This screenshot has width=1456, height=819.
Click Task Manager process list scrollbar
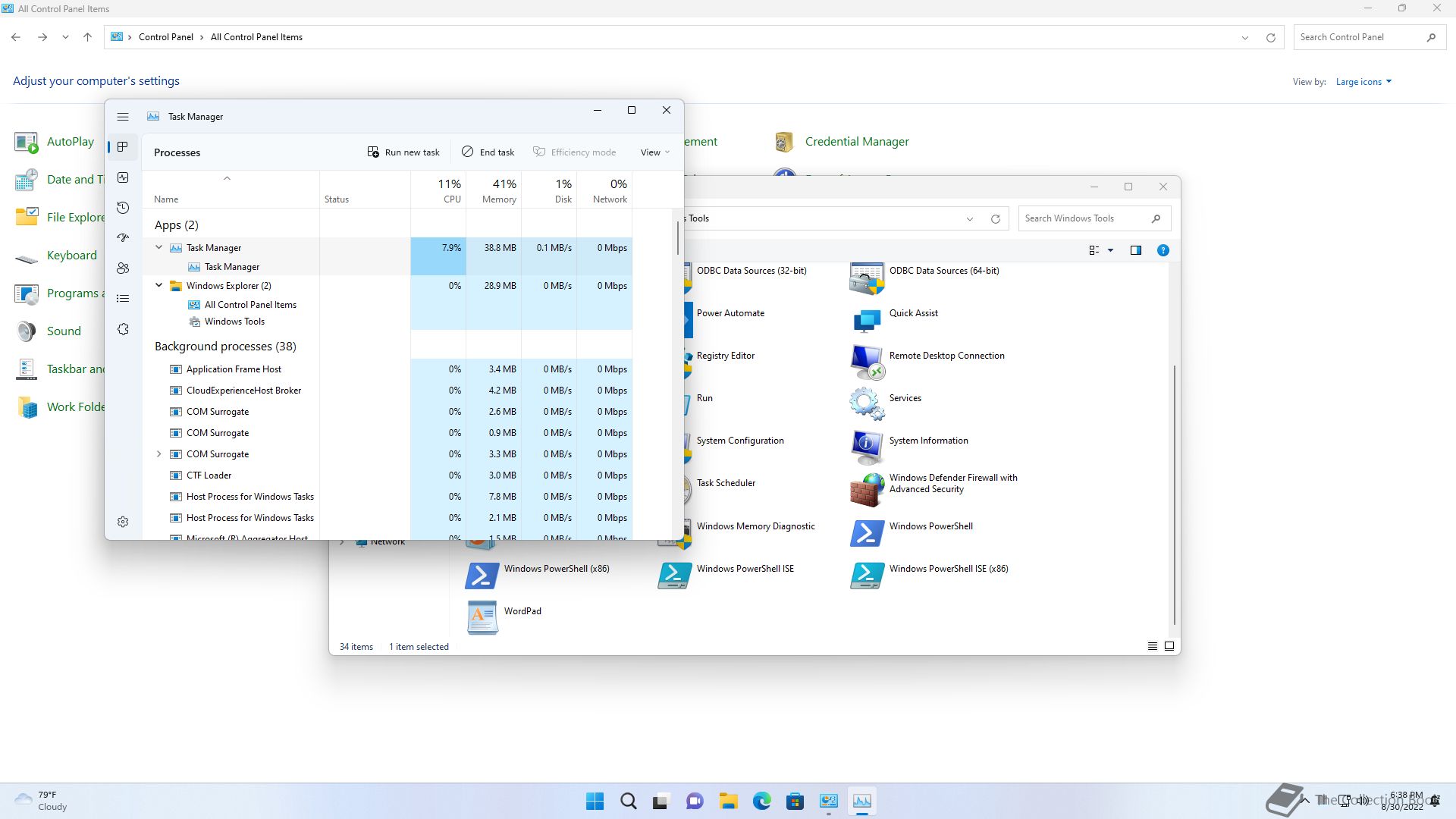677,238
